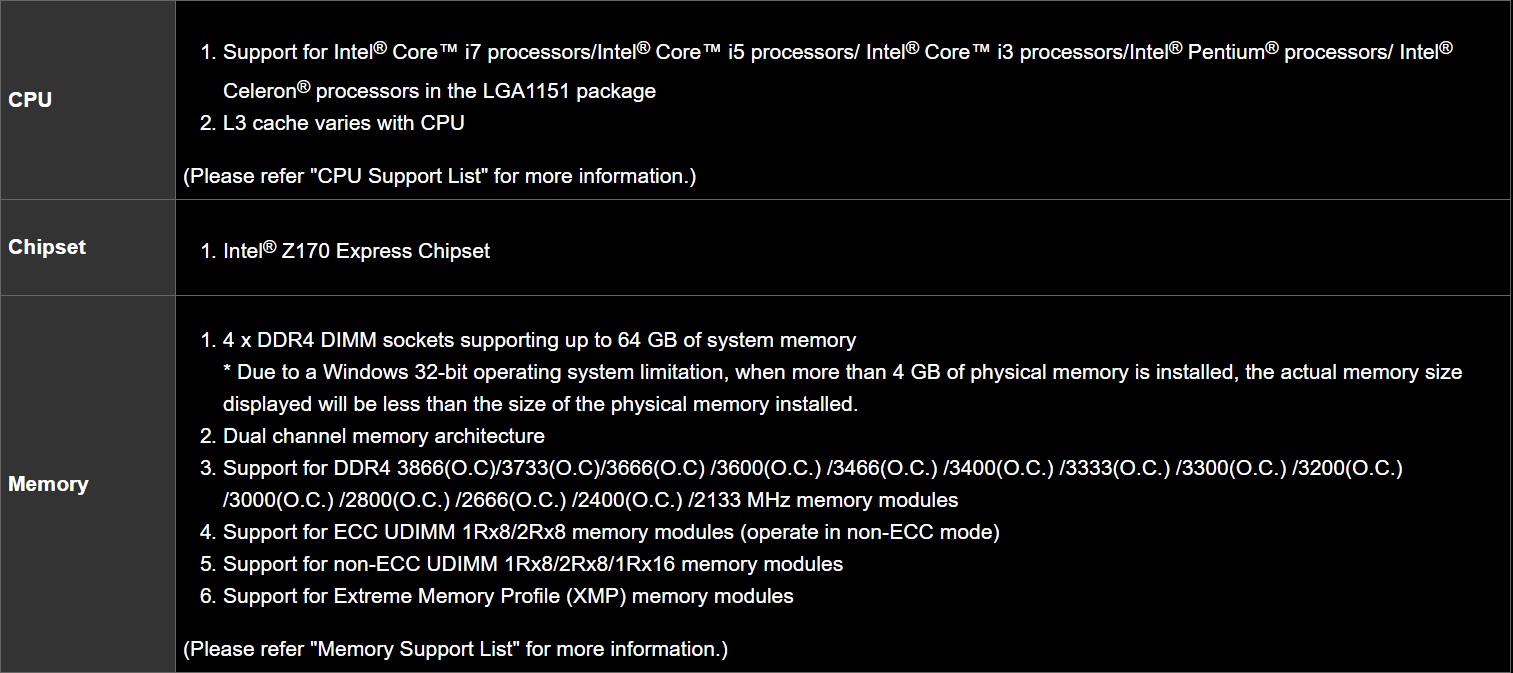
Task: Click the DDR4 3866(O.C) speed list line
Action: pyautogui.click(x=813, y=468)
